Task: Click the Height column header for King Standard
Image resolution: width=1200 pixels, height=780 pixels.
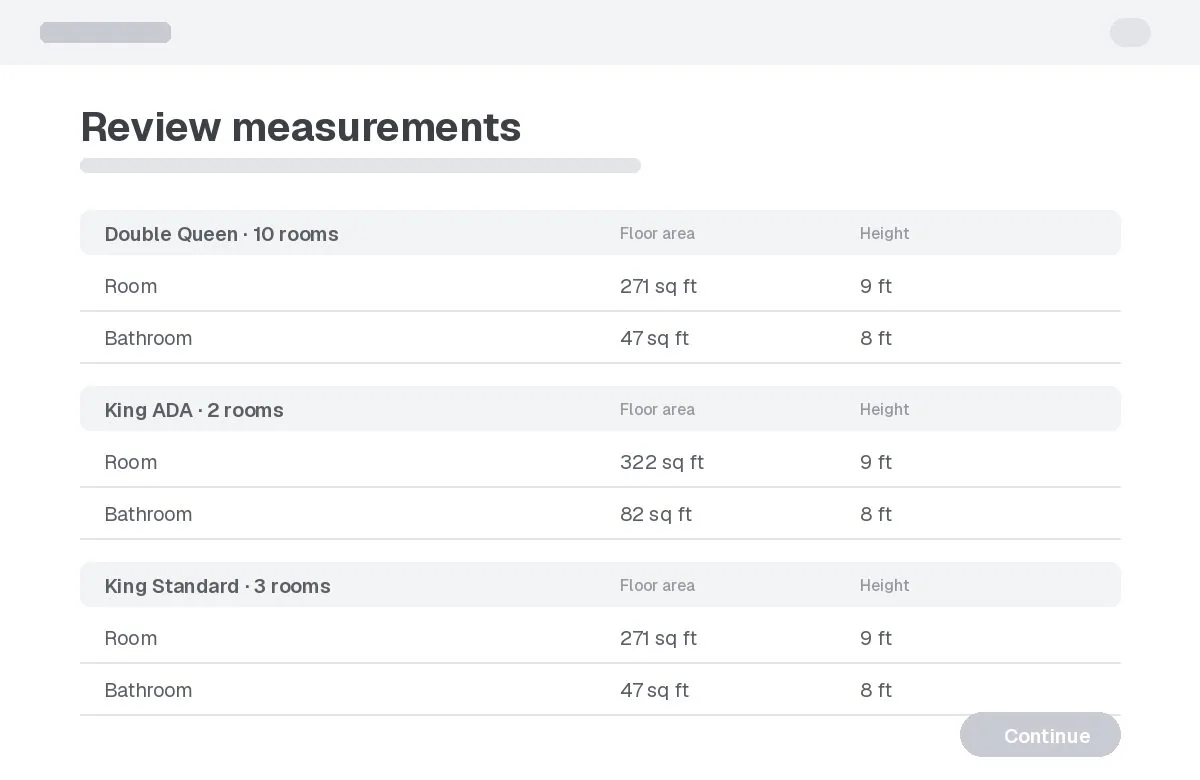Action: coord(885,586)
